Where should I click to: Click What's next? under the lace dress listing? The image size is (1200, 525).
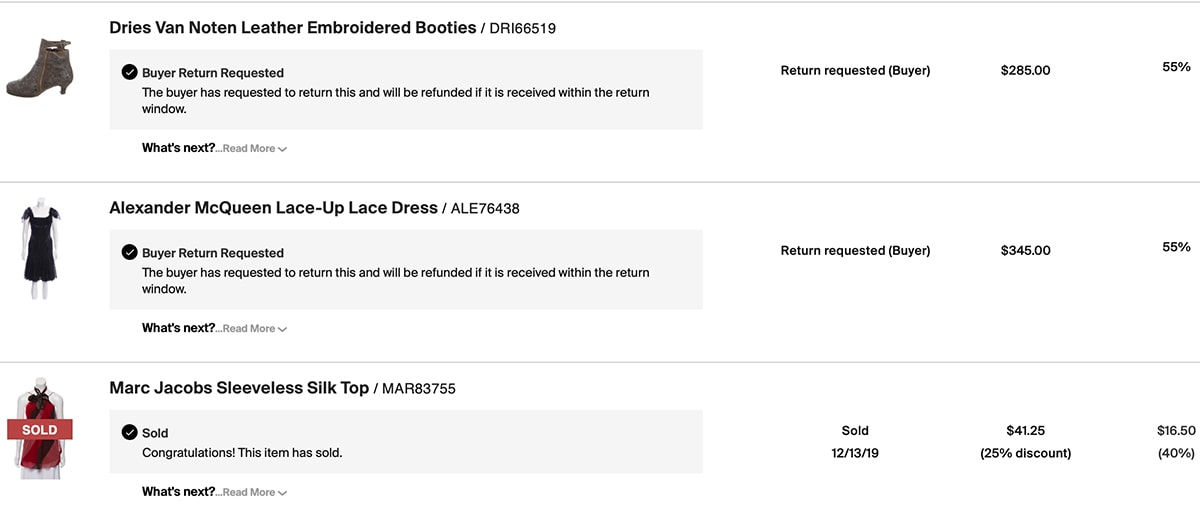click(x=178, y=328)
